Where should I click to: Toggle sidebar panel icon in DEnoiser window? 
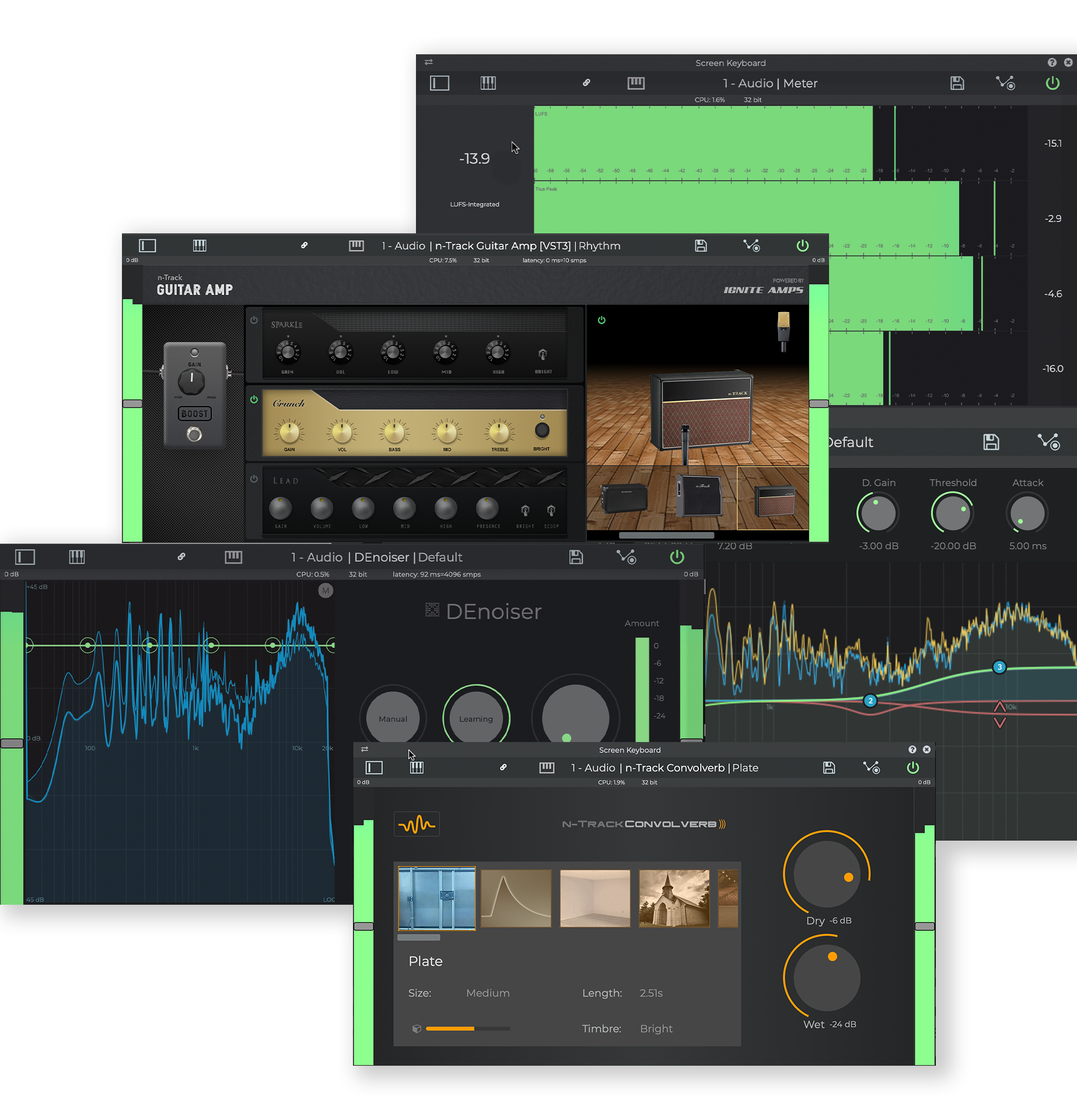pos(25,557)
